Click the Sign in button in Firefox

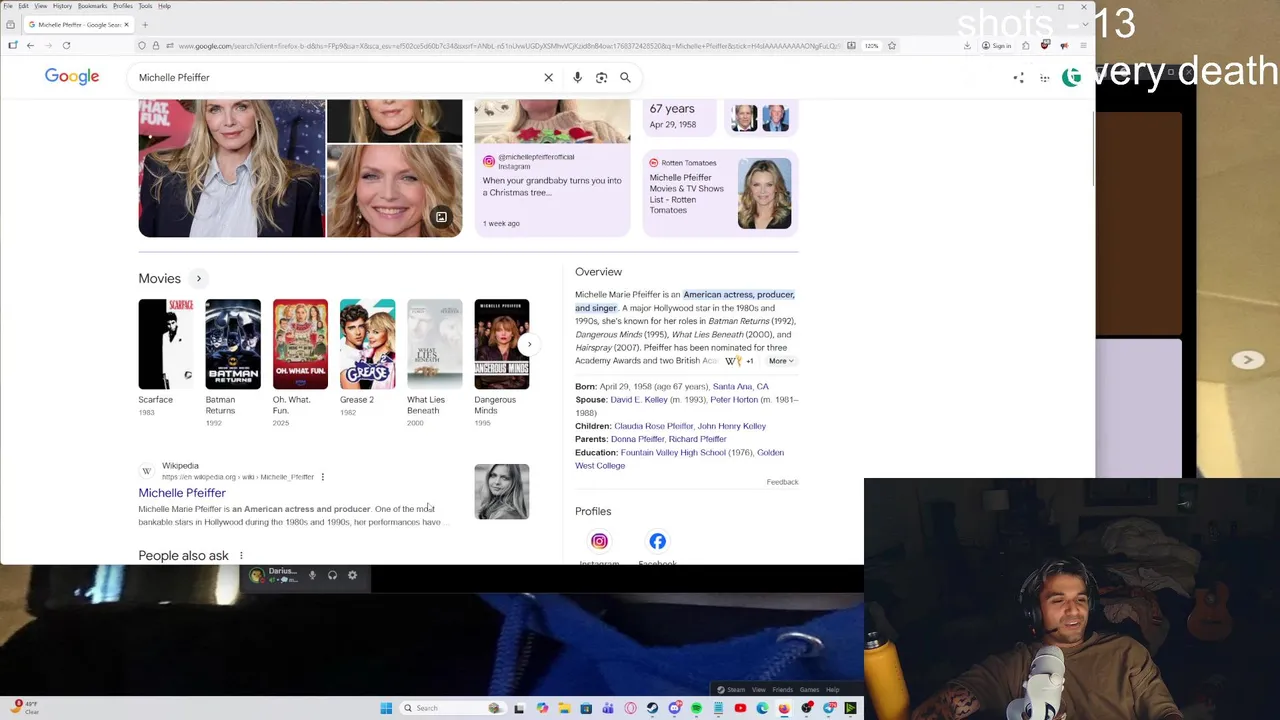point(995,45)
